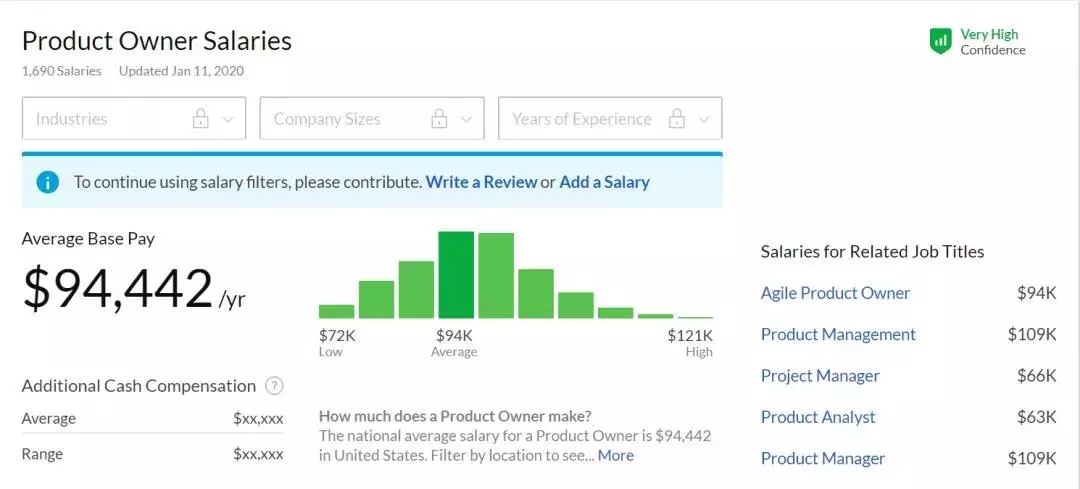Click lock icon in Years of Experience filter
1080x489 pixels.
pyautogui.click(x=677, y=119)
